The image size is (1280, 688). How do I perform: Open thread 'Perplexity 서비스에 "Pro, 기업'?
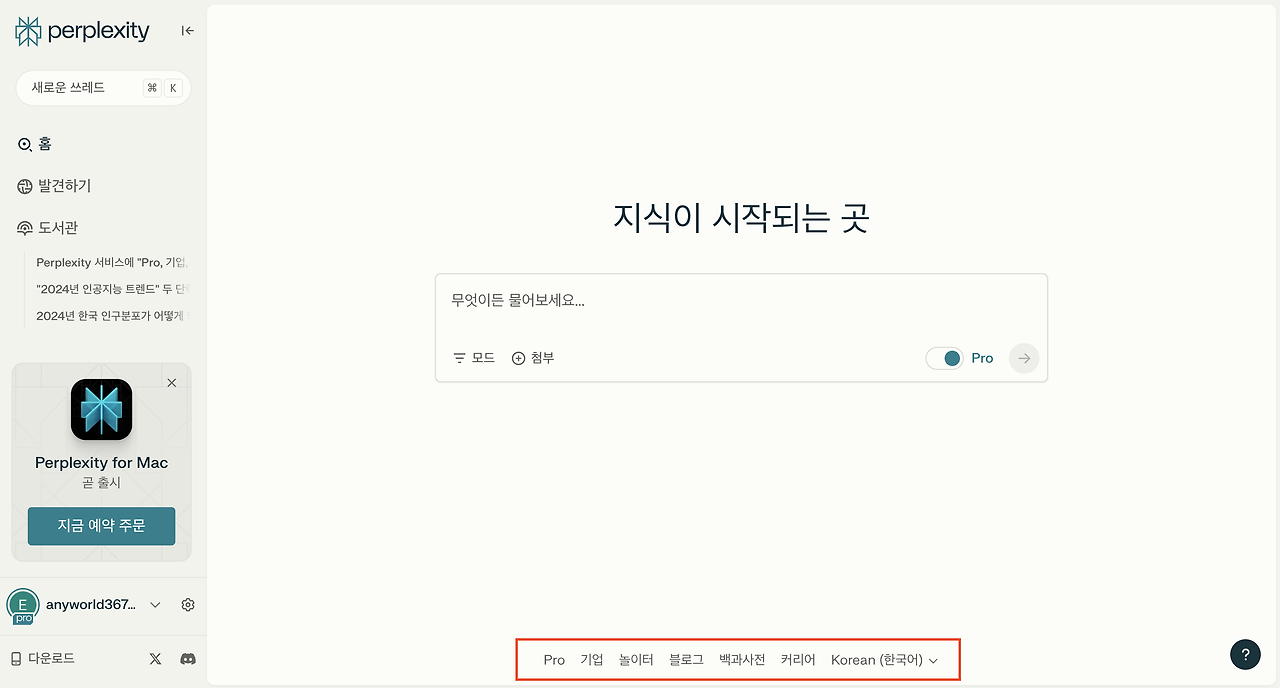tap(112, 263)
